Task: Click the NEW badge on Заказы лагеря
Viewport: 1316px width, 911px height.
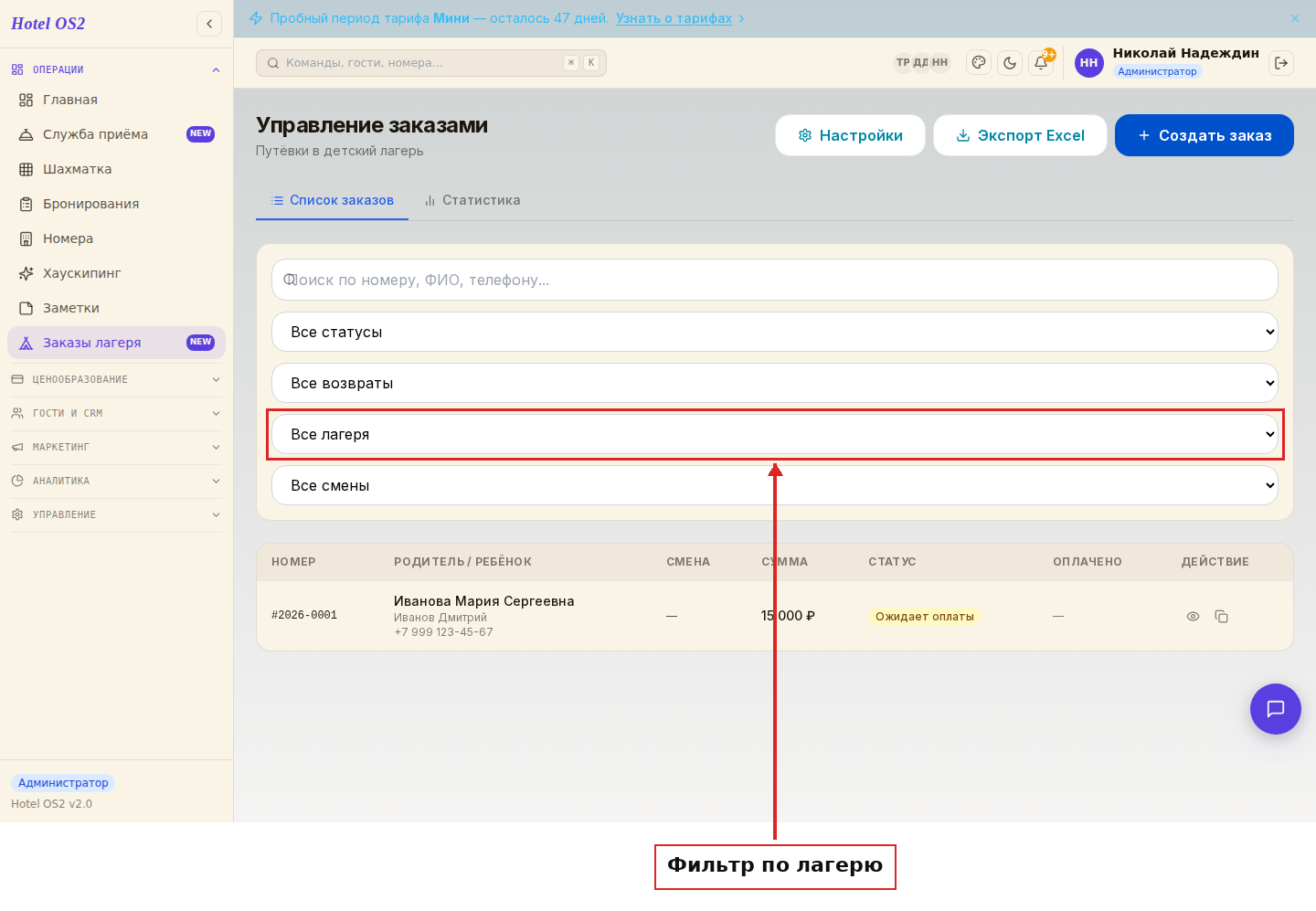Action: click(200, 343)
